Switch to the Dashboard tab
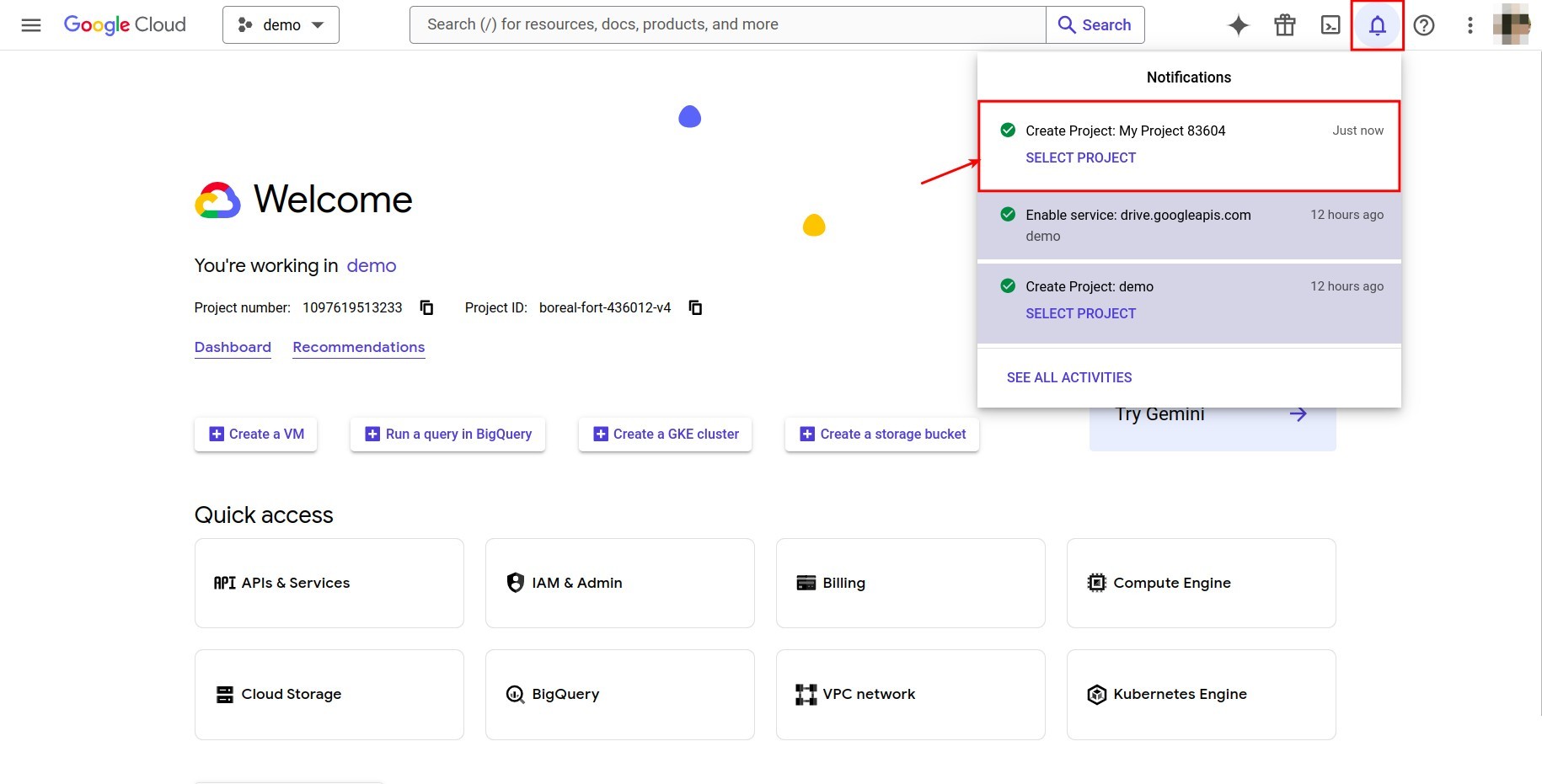 (233, 347)
